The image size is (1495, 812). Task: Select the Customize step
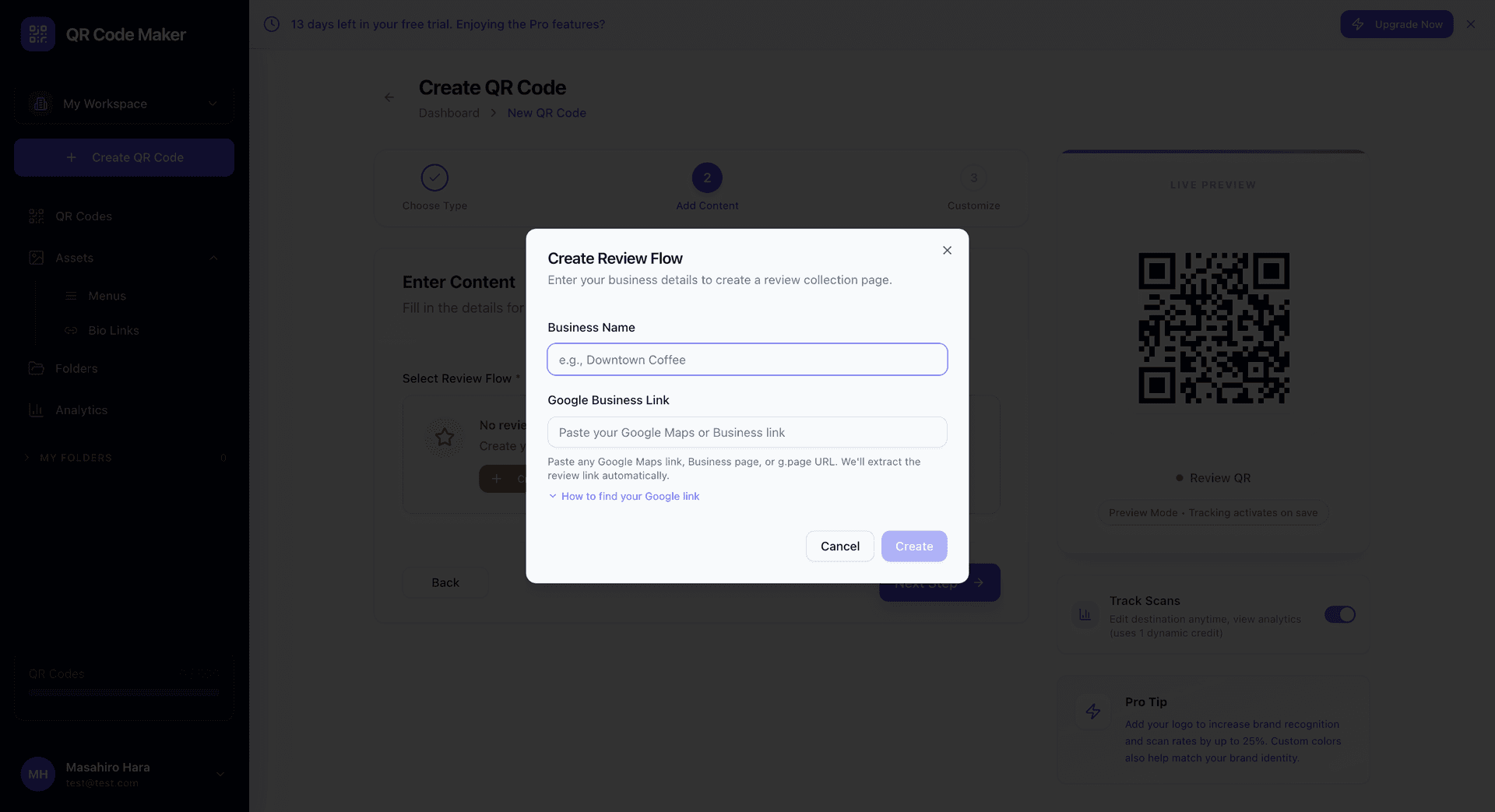tap(973, 178)
